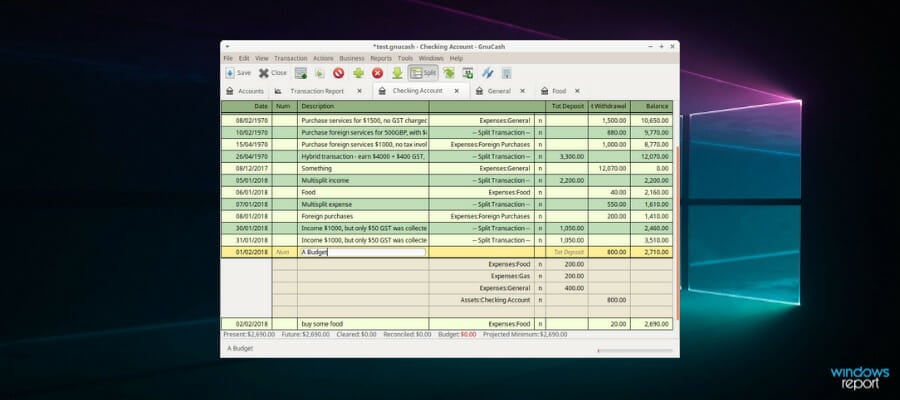
Task: Record the transaction with the green plus icon
Action: [x=358, y=73]
